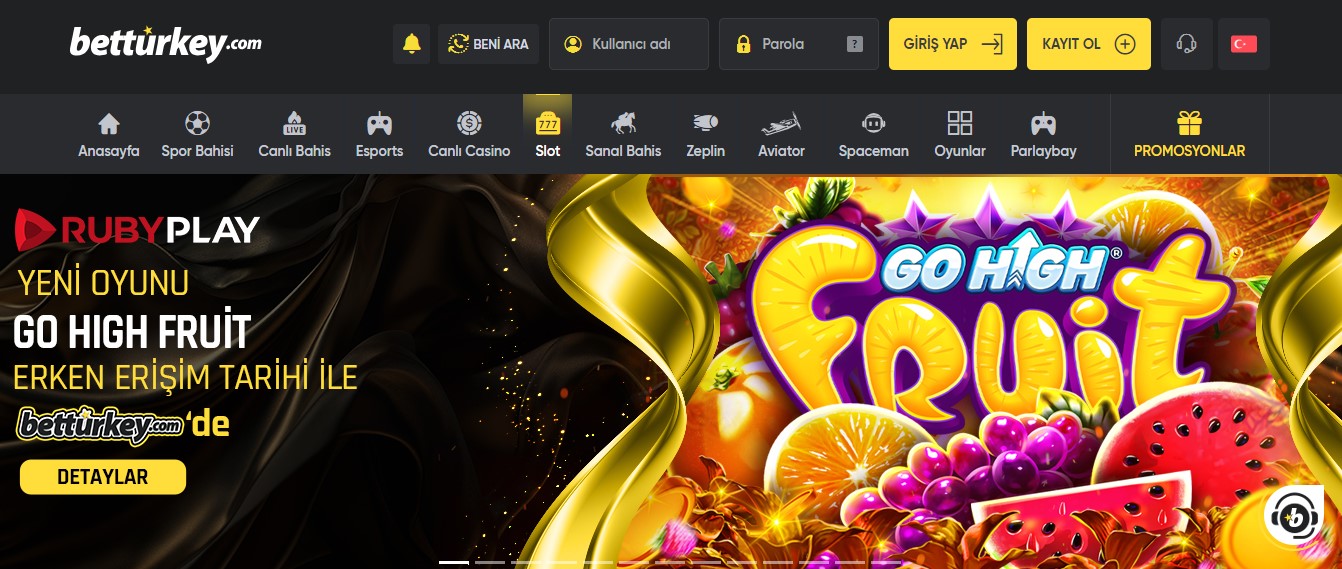Click the password help question mark icon
This screenshot has width=1342, height=569.
(x=854, y=44)
